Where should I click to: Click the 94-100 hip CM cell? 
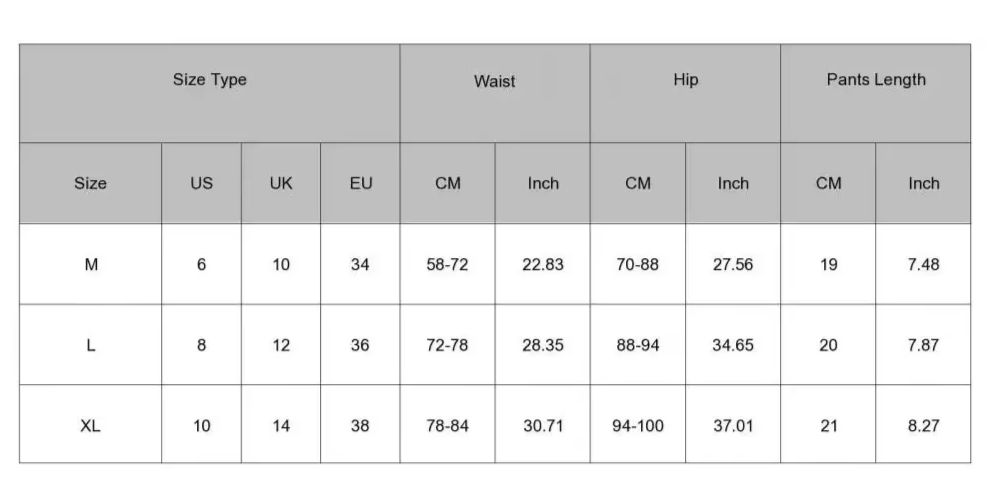pyautogui.click(x=638, y=424)
